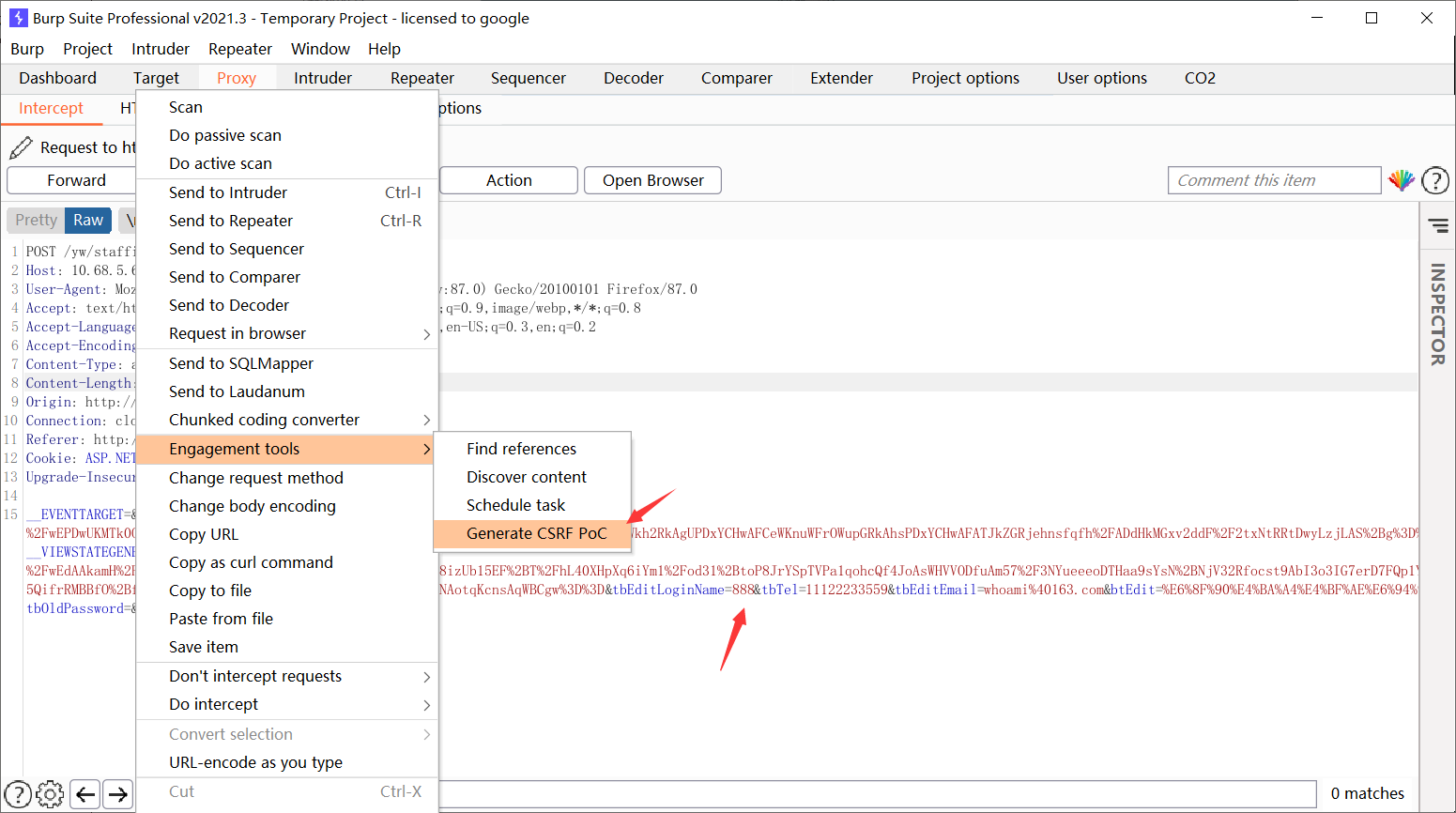This screenshot has height=813, width=1456.
Task: Click the pencil edit icon beside Request to
Action: [21, 147]
